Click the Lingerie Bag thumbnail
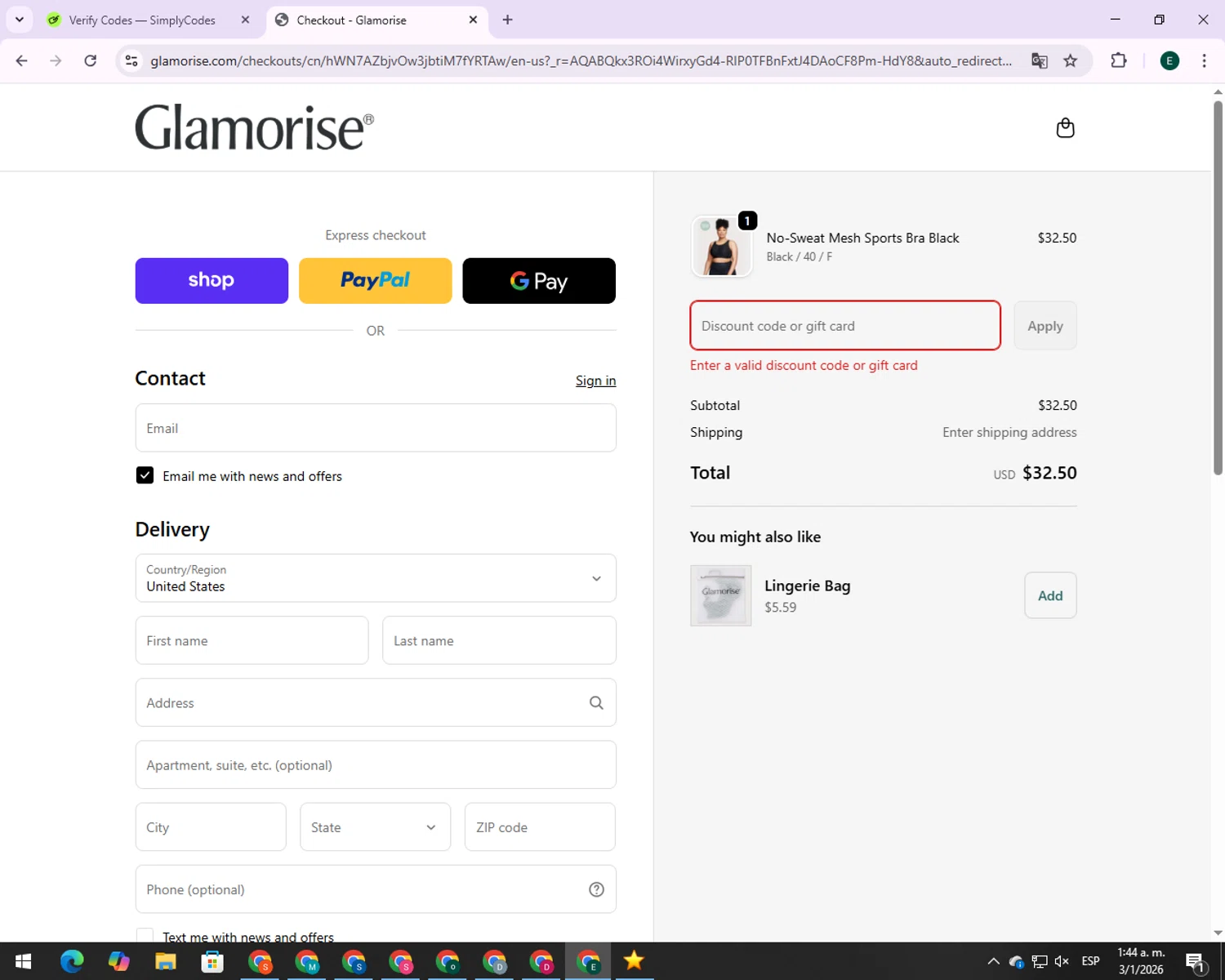The image size is (1225, 980). coord(720,595)
